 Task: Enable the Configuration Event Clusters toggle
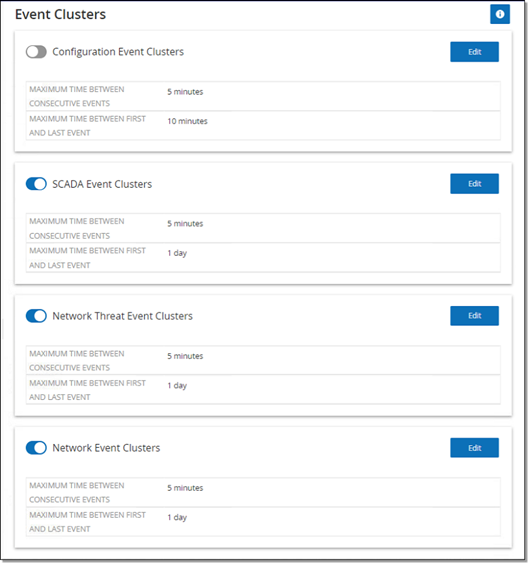36,52
